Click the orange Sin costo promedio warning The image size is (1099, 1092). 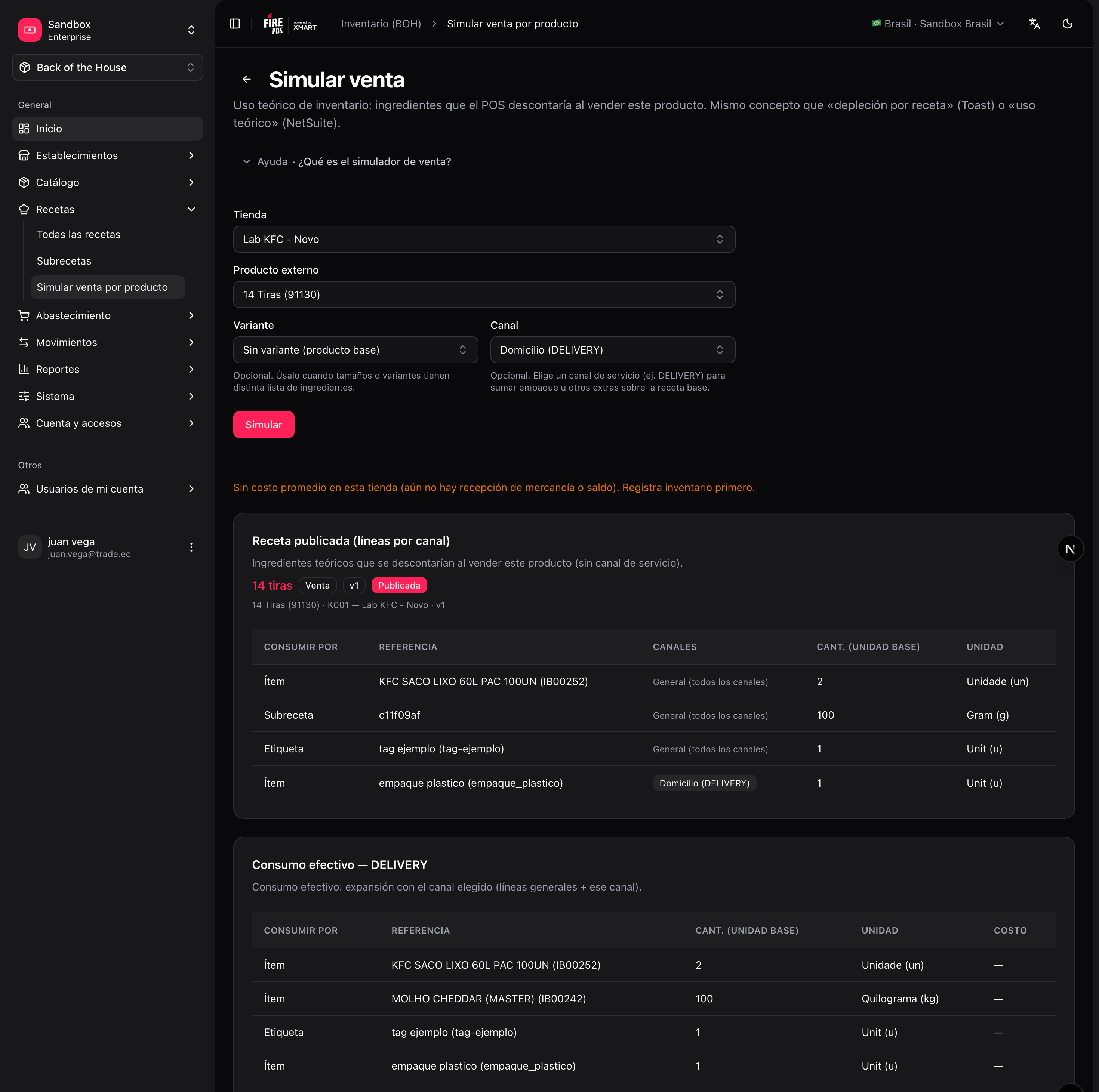[x=494, y=487]
